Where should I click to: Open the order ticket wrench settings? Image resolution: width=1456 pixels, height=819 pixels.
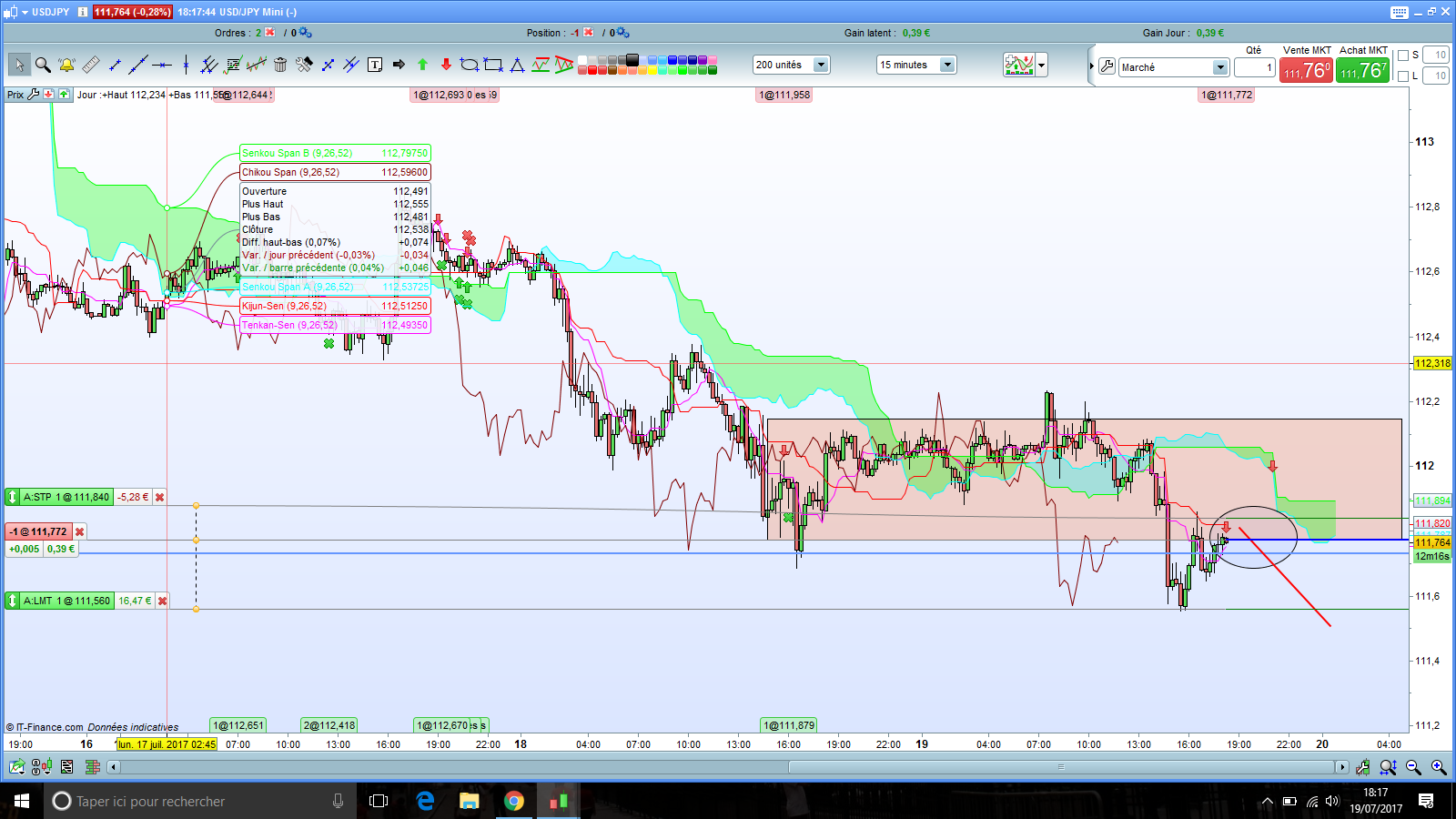(x=1107, y=66)
